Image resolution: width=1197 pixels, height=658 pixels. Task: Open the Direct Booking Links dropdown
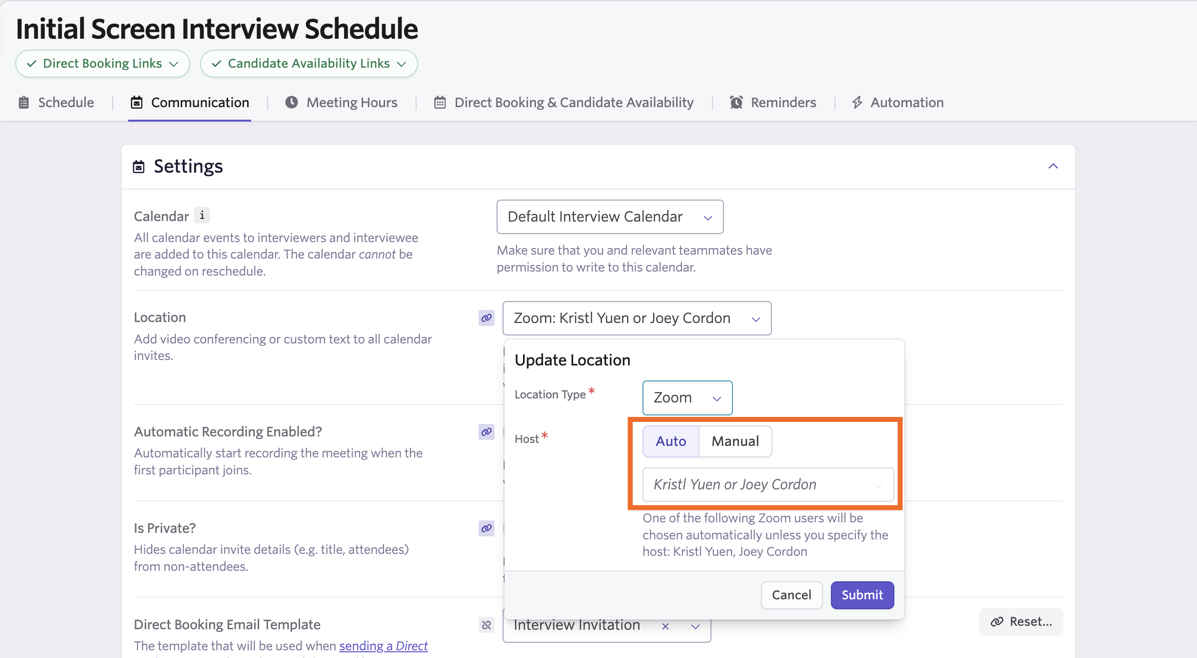pyautogui.click(x=103, y=64)
